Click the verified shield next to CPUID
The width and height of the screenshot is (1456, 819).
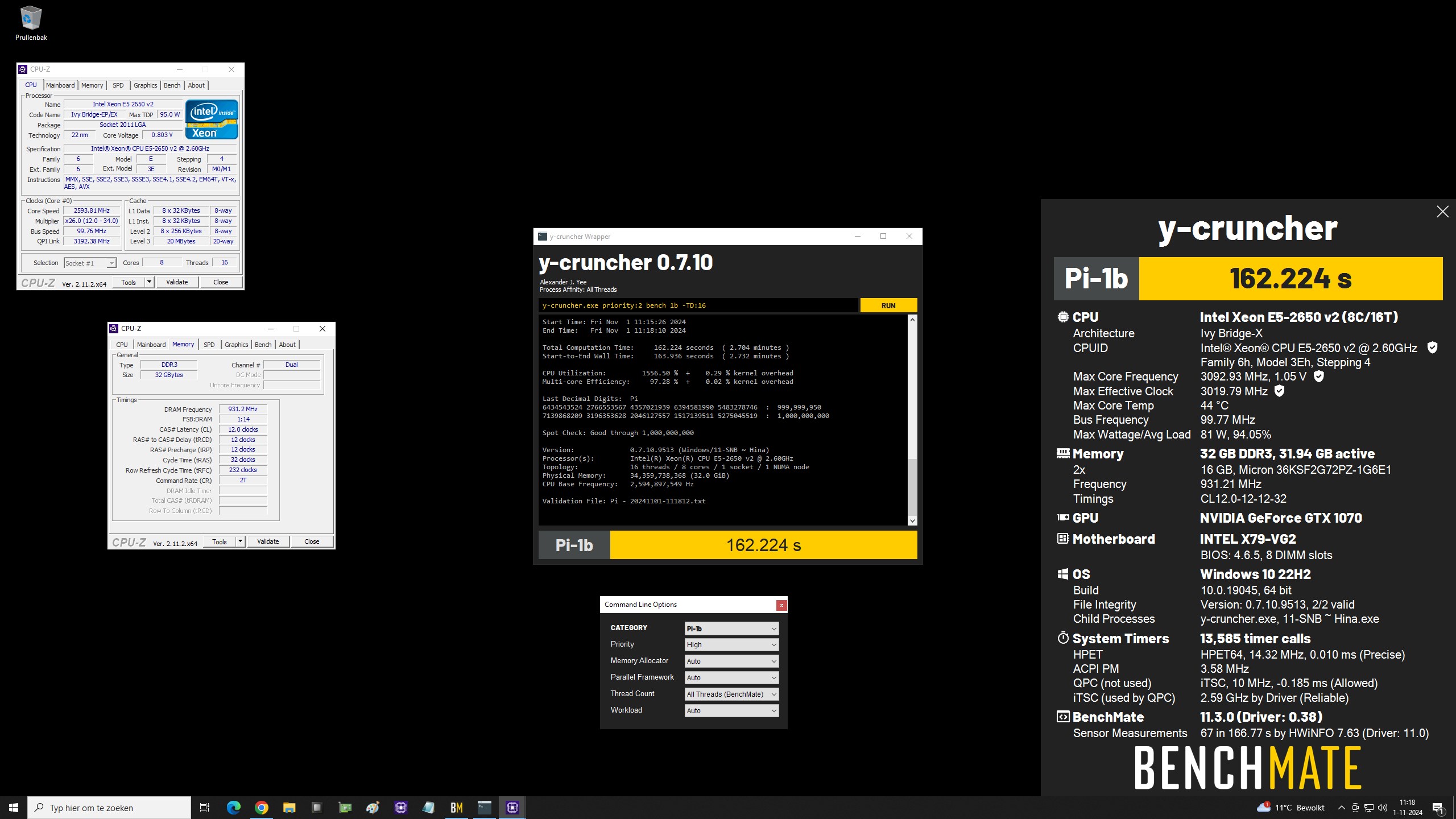coord(1433,348)
